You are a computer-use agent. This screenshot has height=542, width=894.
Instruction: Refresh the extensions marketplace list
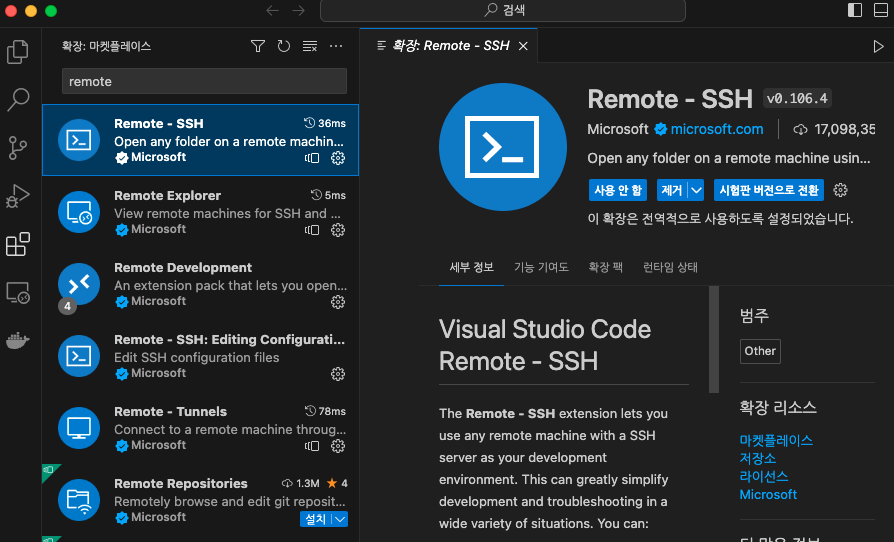[283, 46]
